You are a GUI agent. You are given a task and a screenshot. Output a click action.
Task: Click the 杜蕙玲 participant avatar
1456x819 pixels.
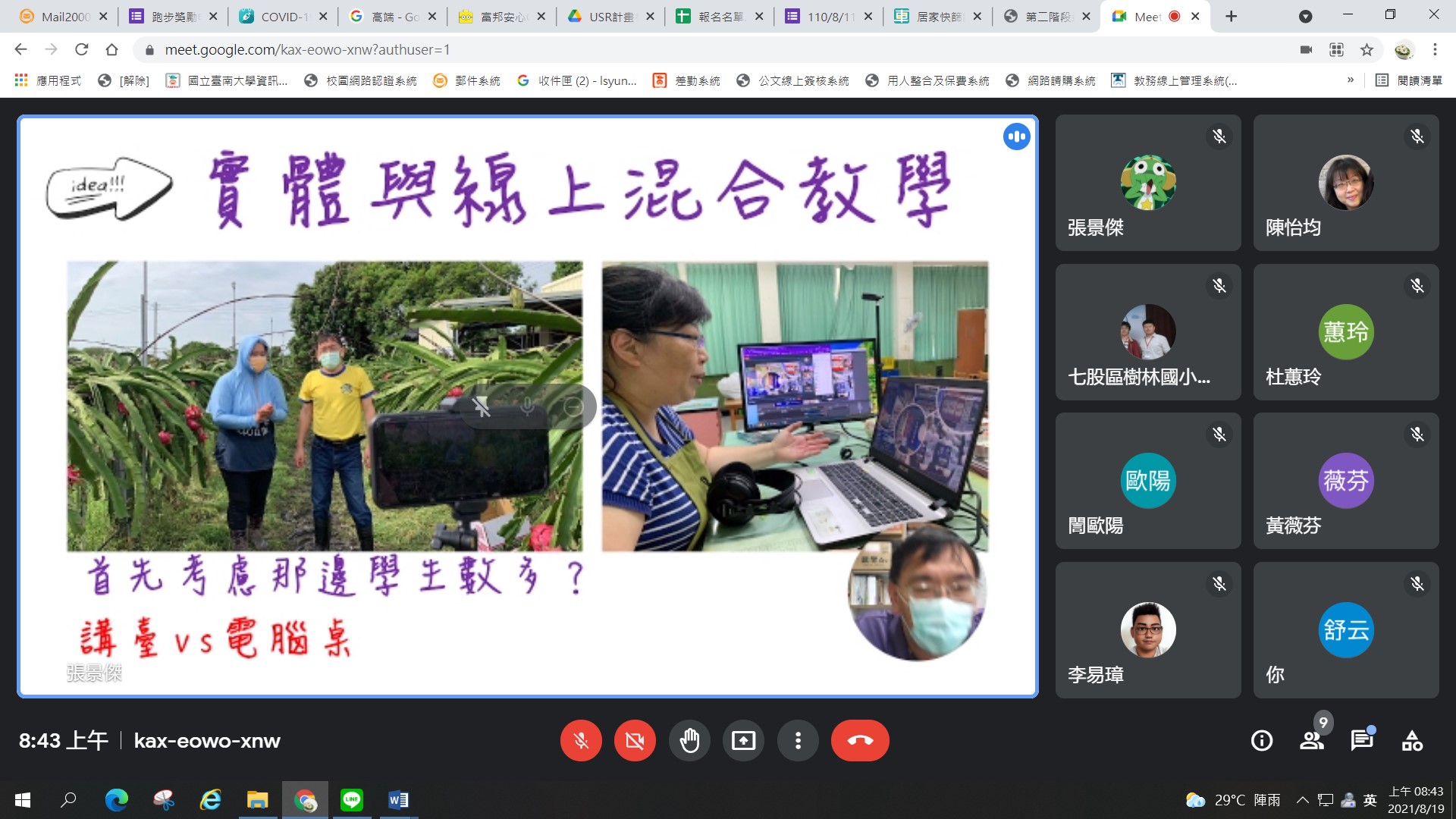click(x=1346, y=332)
